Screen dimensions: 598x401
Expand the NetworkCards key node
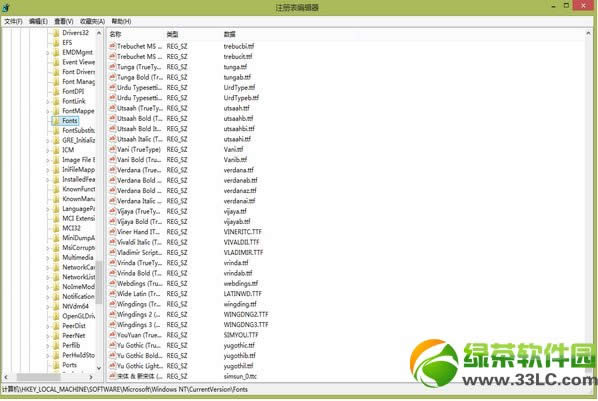48,267
